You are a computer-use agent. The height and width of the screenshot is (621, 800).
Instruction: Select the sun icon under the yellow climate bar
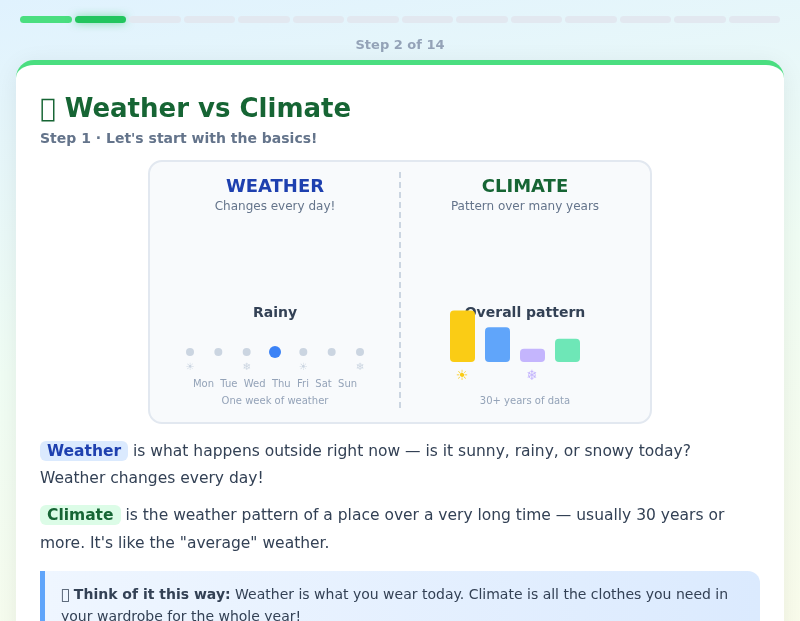click(461, 375)
